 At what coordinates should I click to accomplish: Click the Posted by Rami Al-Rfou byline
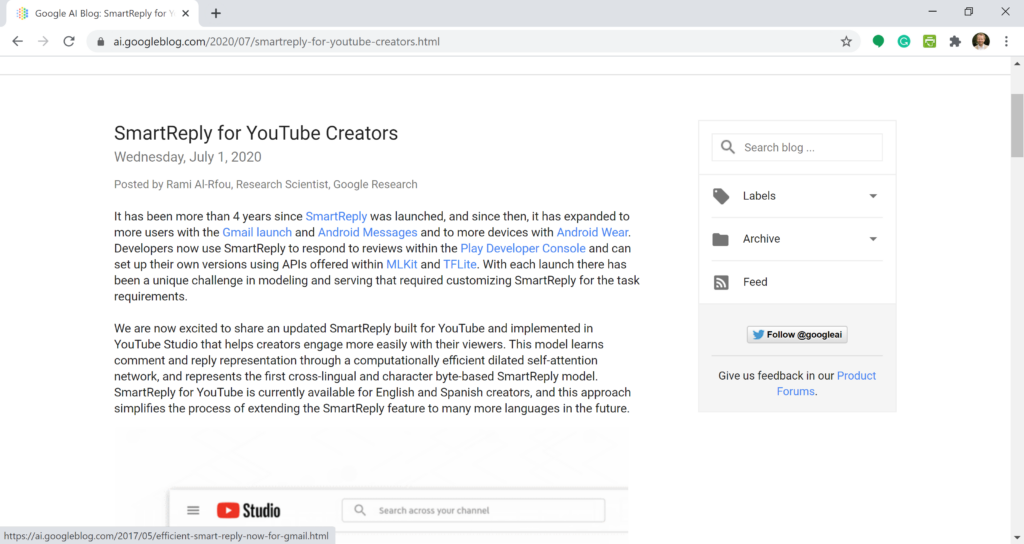(266, 184)
